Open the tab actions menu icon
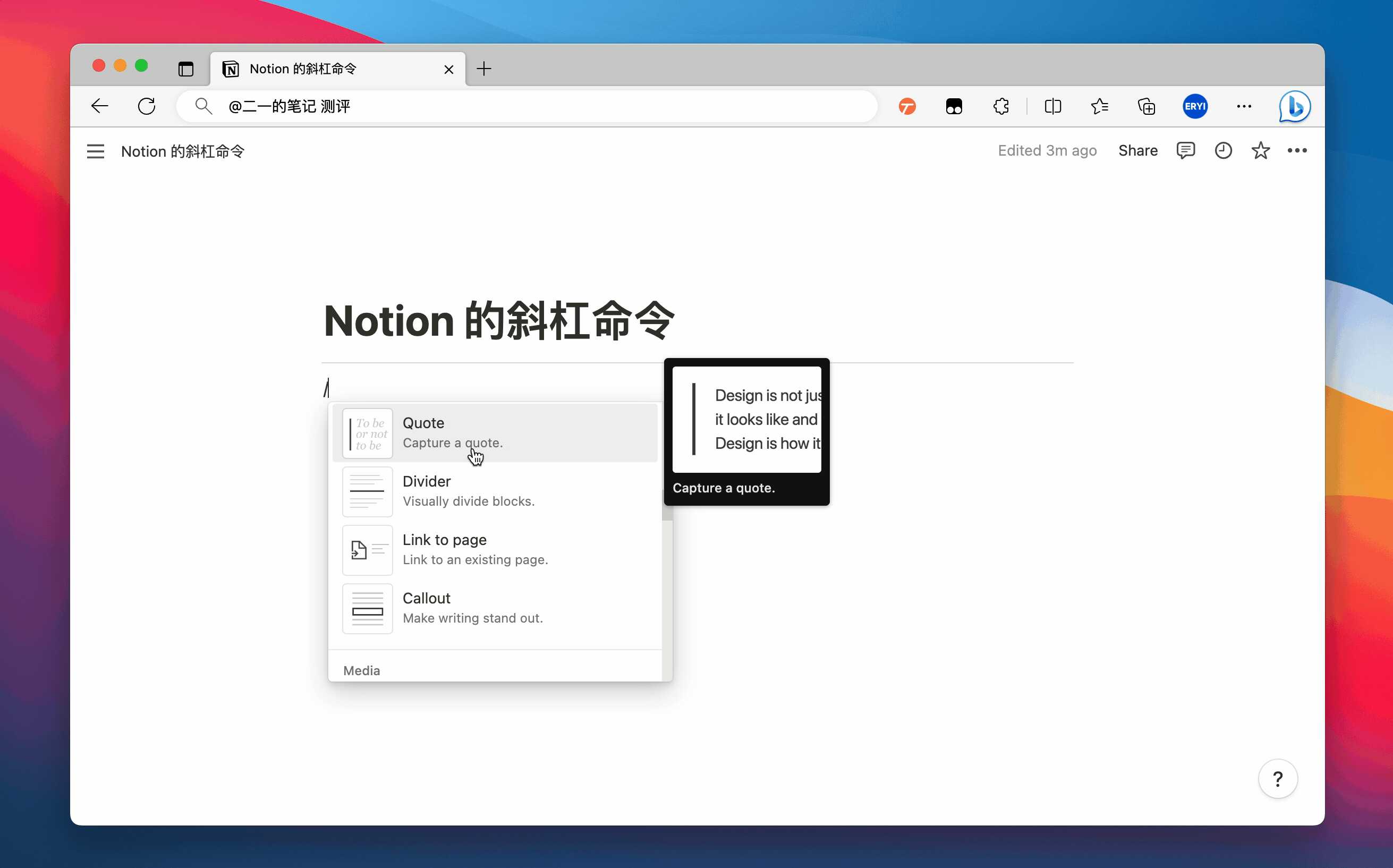1393x868 pixels. click(x=185, y=69)
